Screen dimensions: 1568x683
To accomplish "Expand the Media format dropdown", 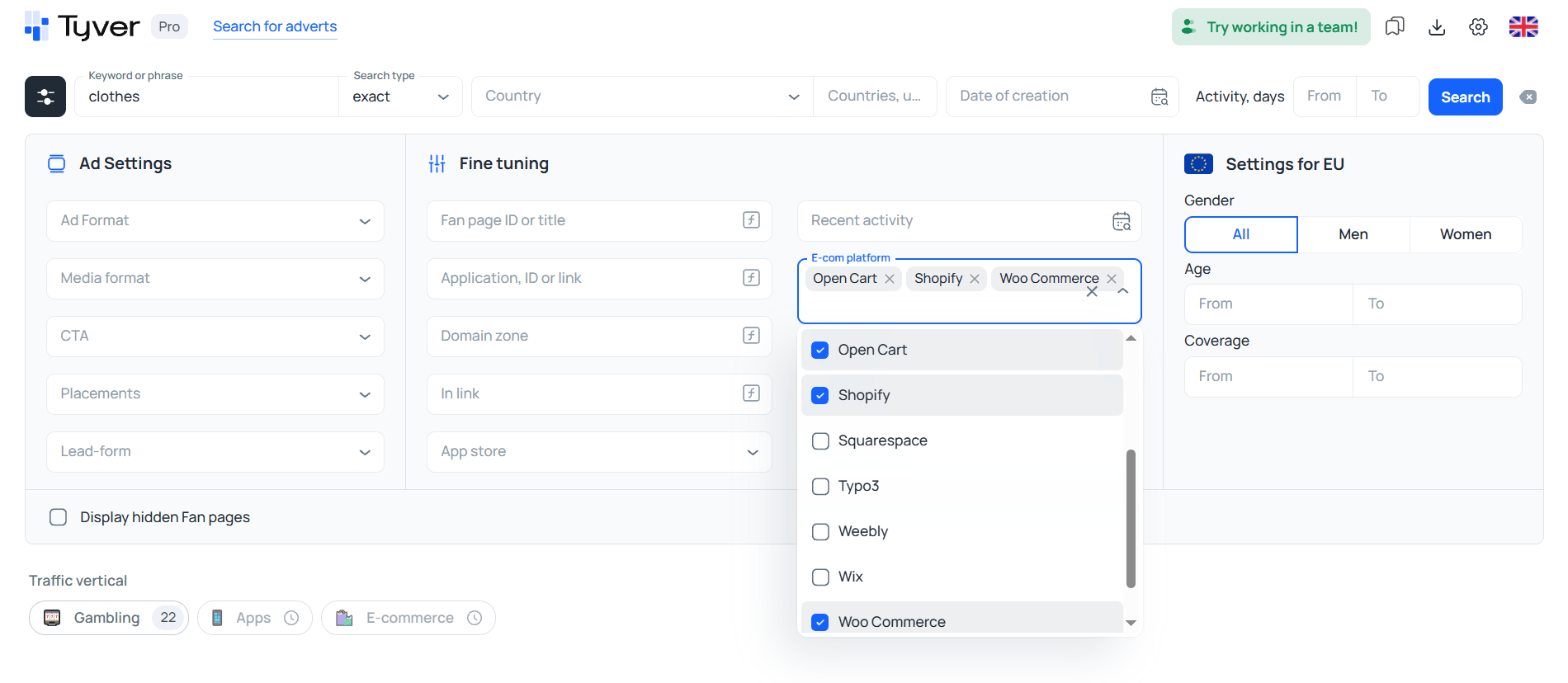I will pyautogui.click(x=215, y=279).
